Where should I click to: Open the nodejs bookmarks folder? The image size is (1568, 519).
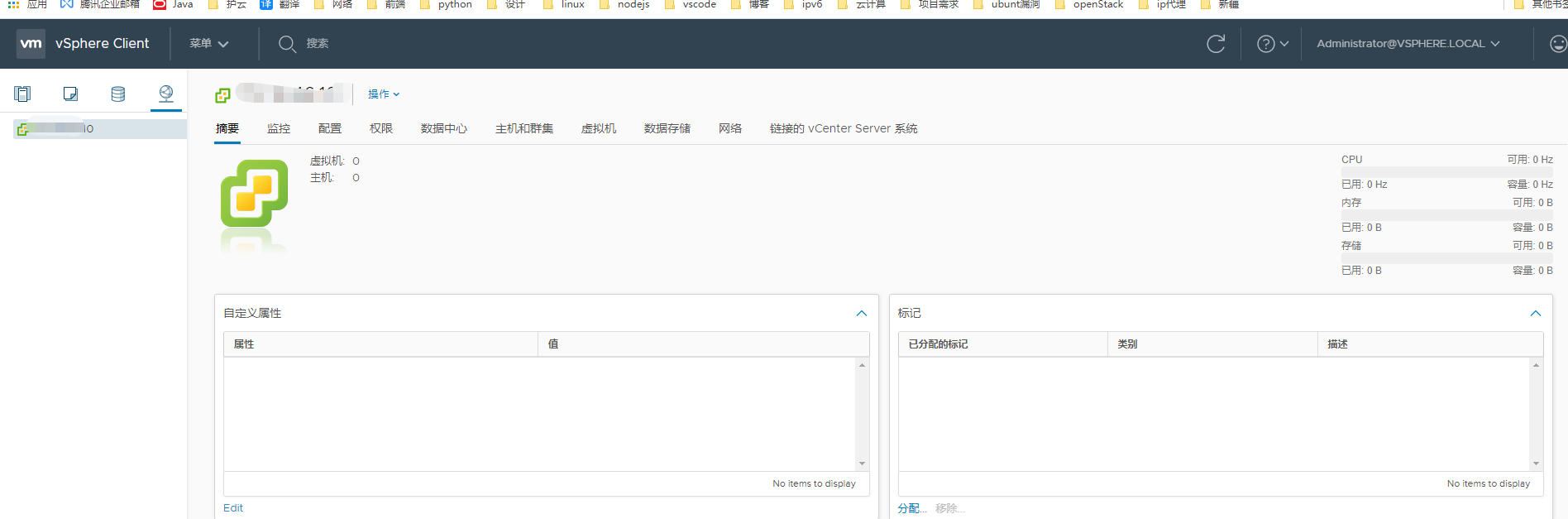click(x=624, y=5)
